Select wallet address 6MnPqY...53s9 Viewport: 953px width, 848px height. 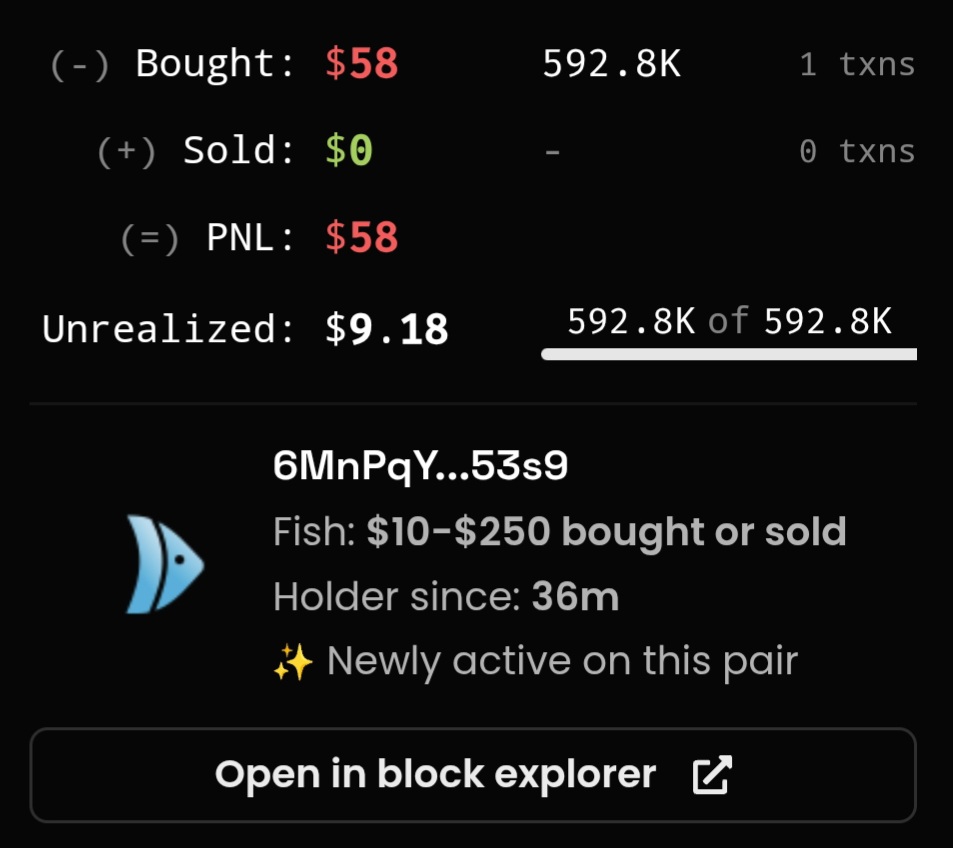click(x=420, y=466)
